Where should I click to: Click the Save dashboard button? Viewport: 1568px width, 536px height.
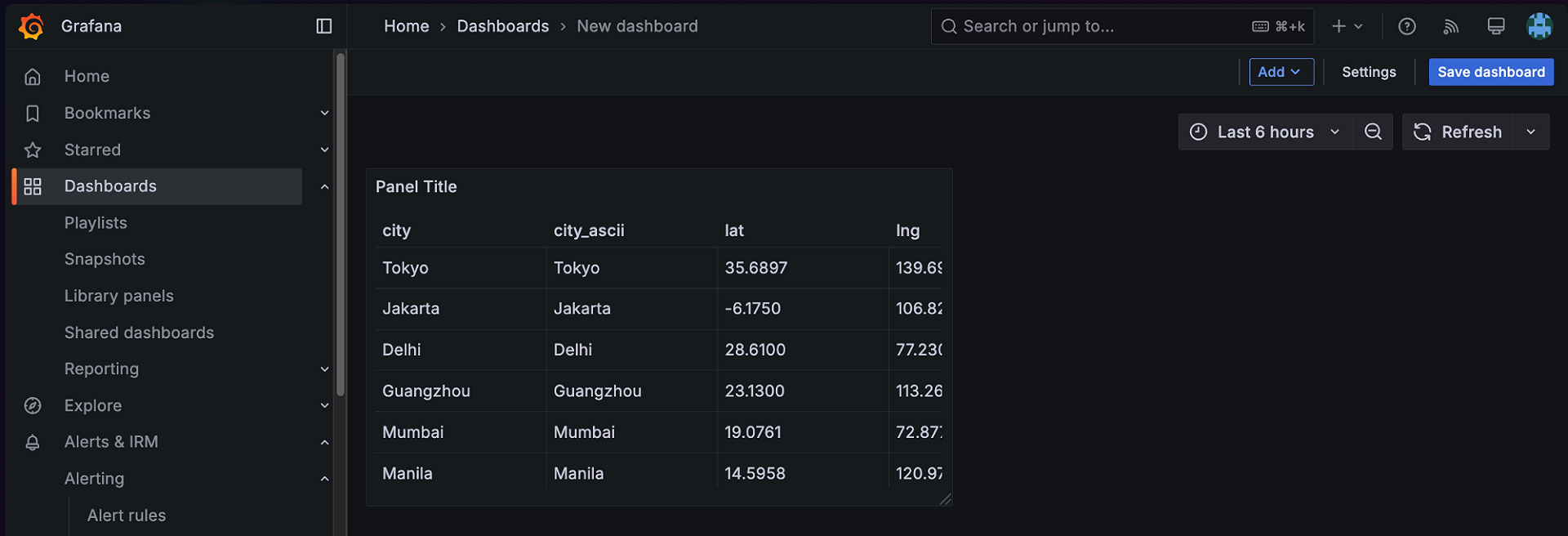pyautogui.click(x=1490, y=72)
